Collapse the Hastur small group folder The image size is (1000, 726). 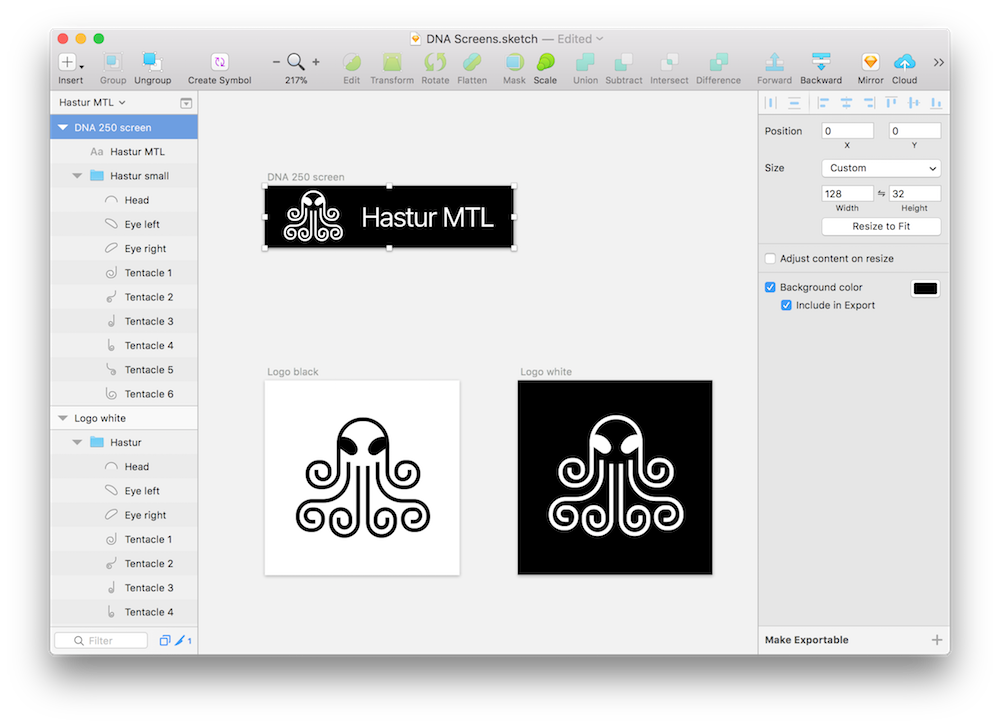point(78,176)
